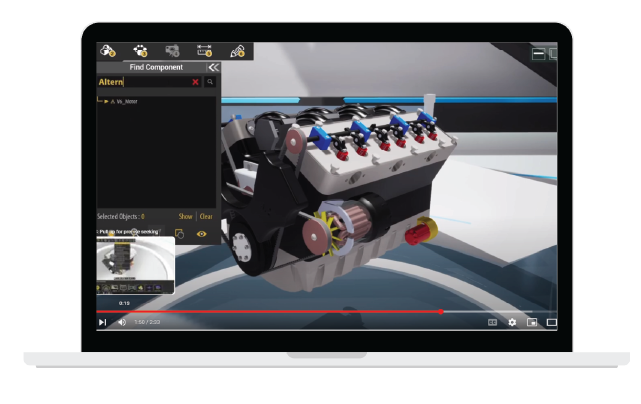Toggle video subtitles/captions button
The width and height of the screenshot is (641, 404).
[492, 322]
